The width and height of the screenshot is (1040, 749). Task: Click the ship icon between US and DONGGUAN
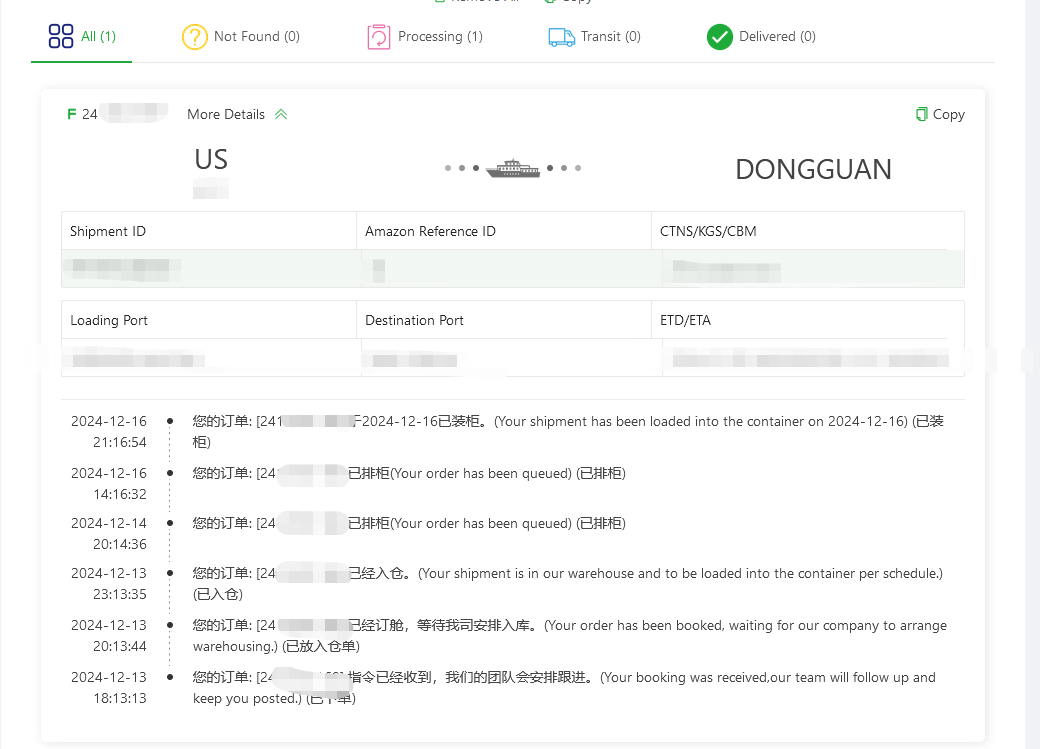click(513, 168)
